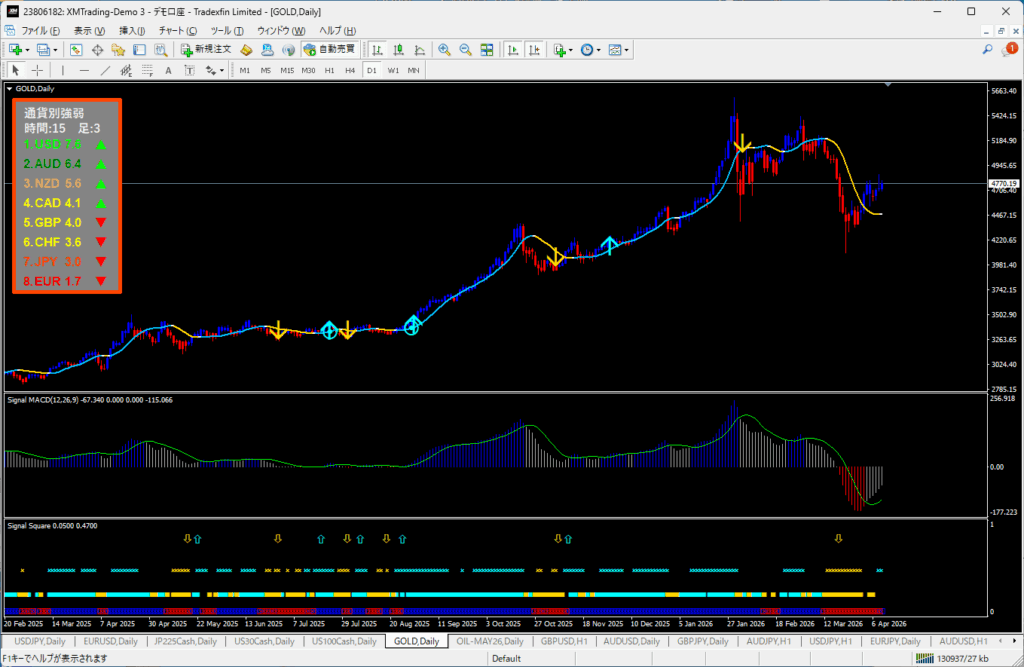Click the chart shift marker triangle at top

pyautogui.click(x=886, y=86)
